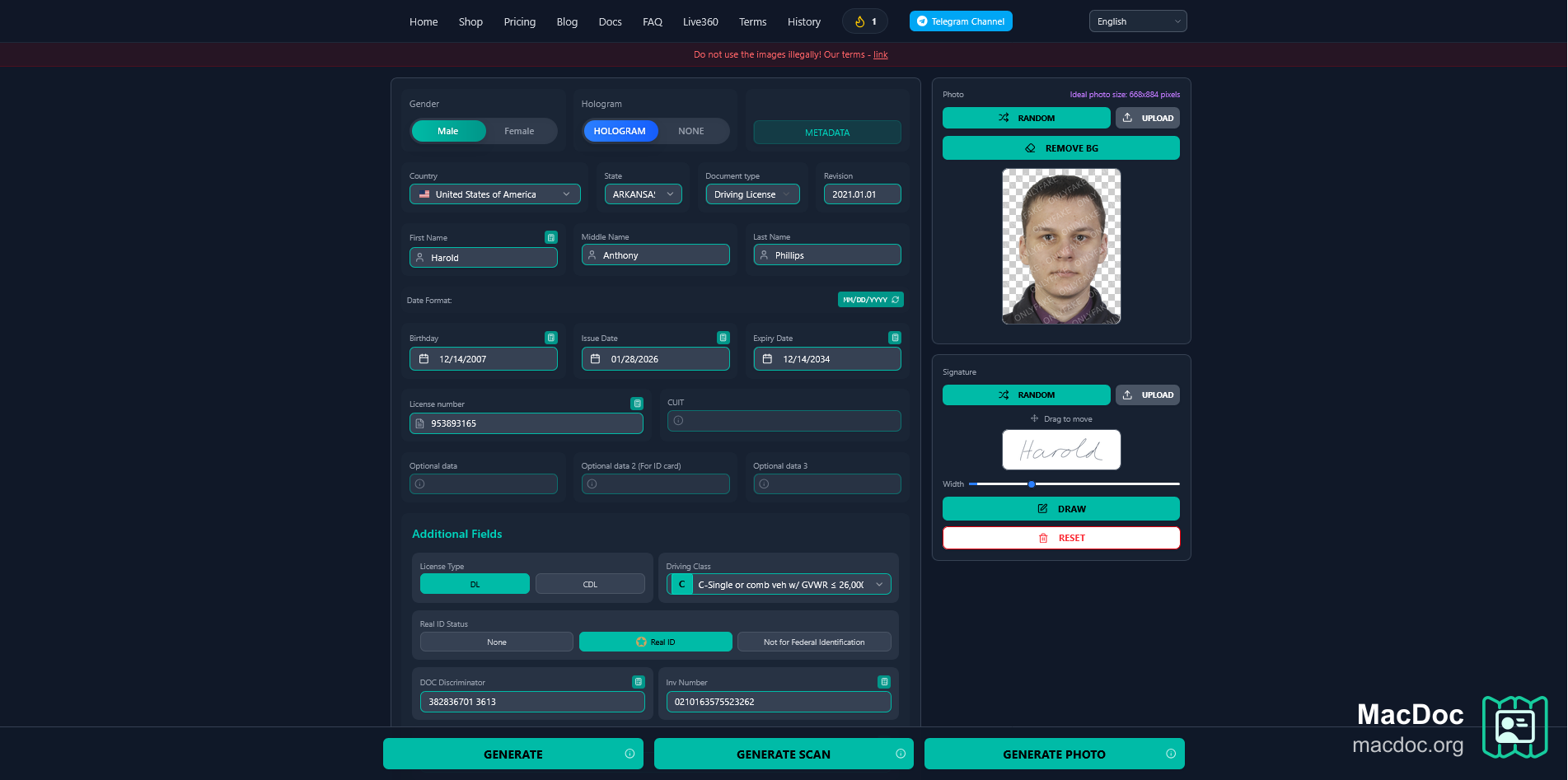Image resolution: width=1568 pixels, height=780 pixels.
Task: Open the Driving Class dropdown
Action: pos(779,585)
